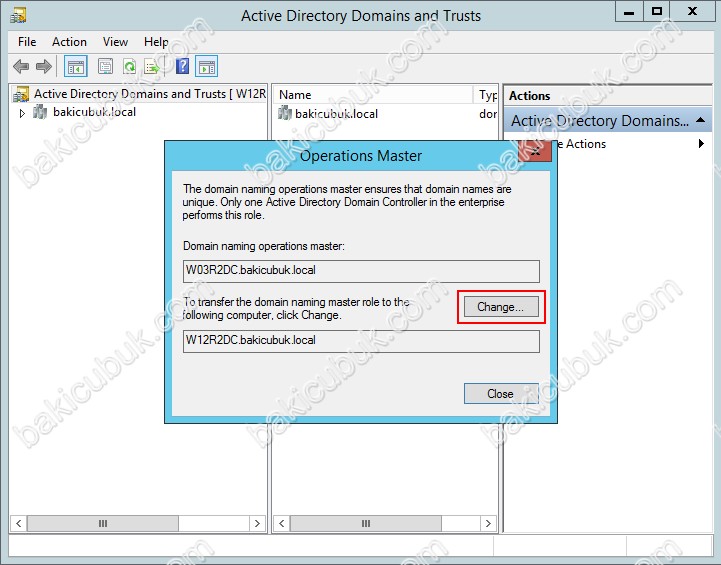Click the list pane horizontal scrollbar thumb

coord(366,523)
